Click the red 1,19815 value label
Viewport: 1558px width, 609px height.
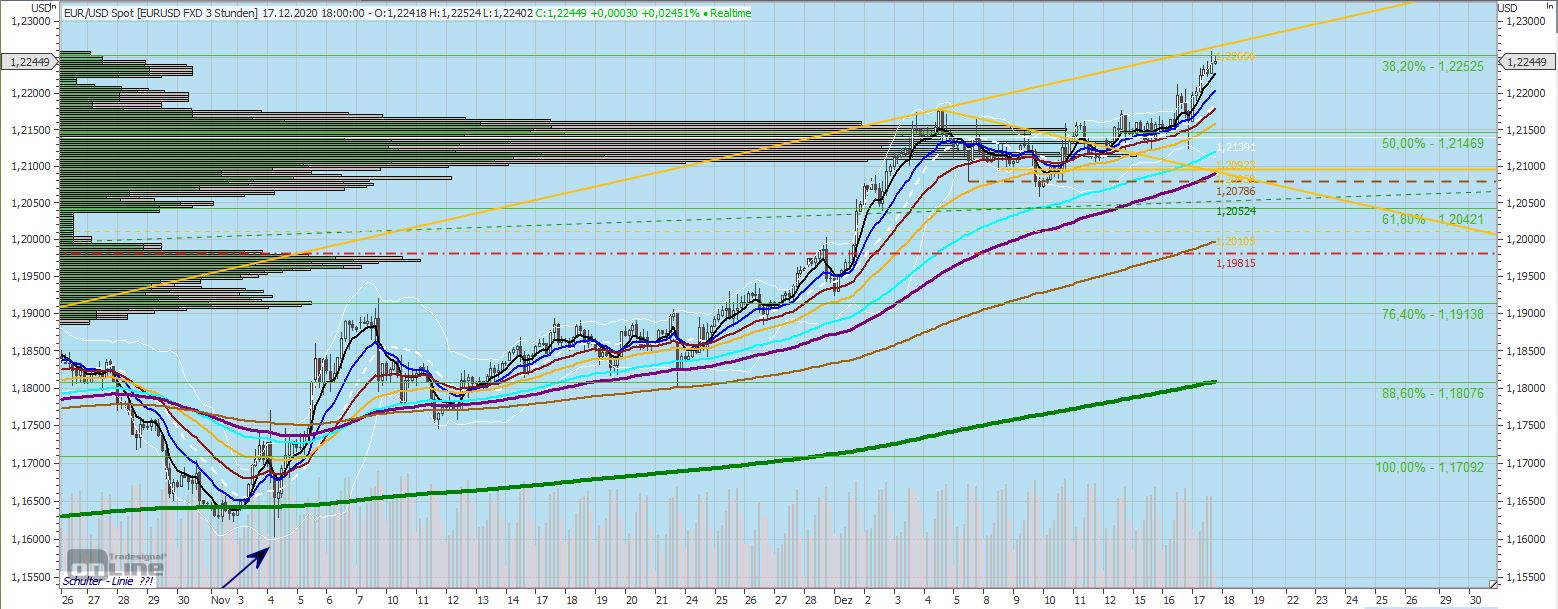[1236, 264]
